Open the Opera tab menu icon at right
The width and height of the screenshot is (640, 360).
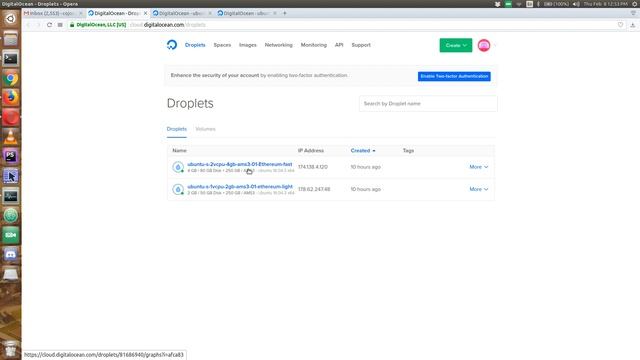633,13
